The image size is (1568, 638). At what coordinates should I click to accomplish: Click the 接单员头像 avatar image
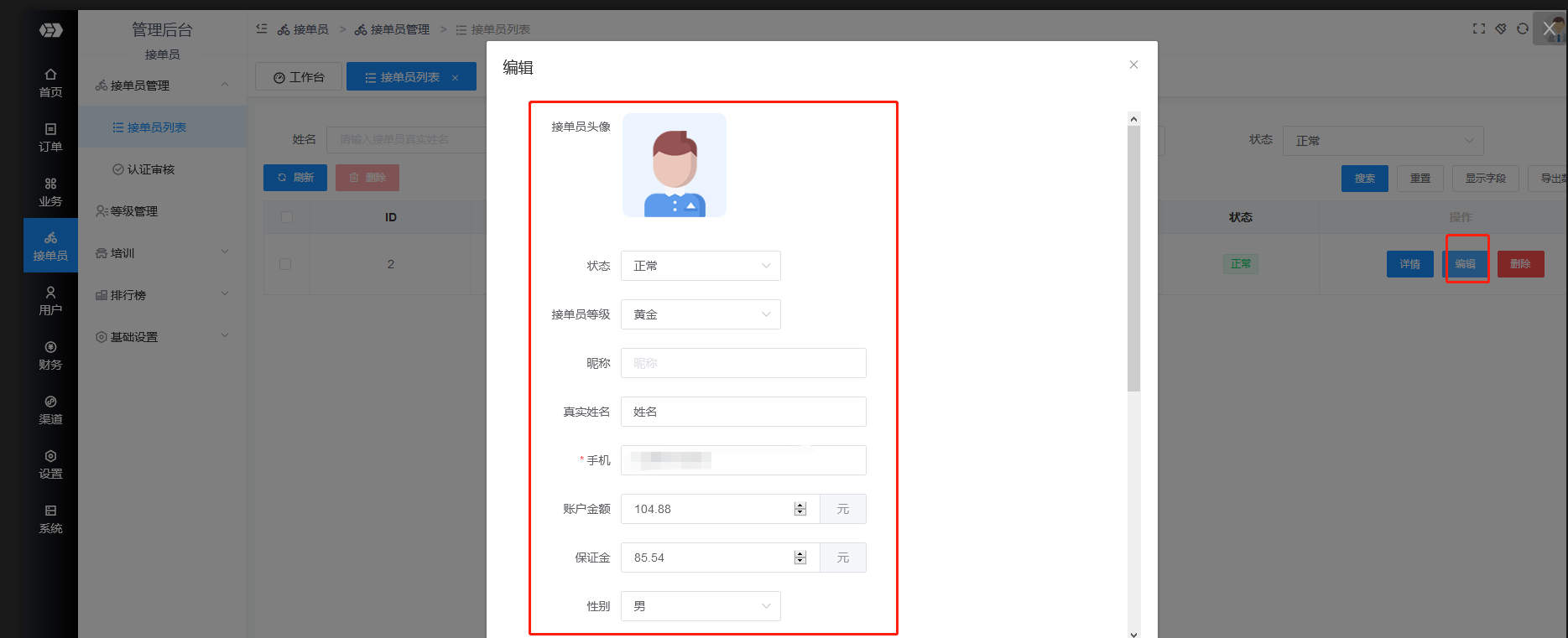click(675, 165)
